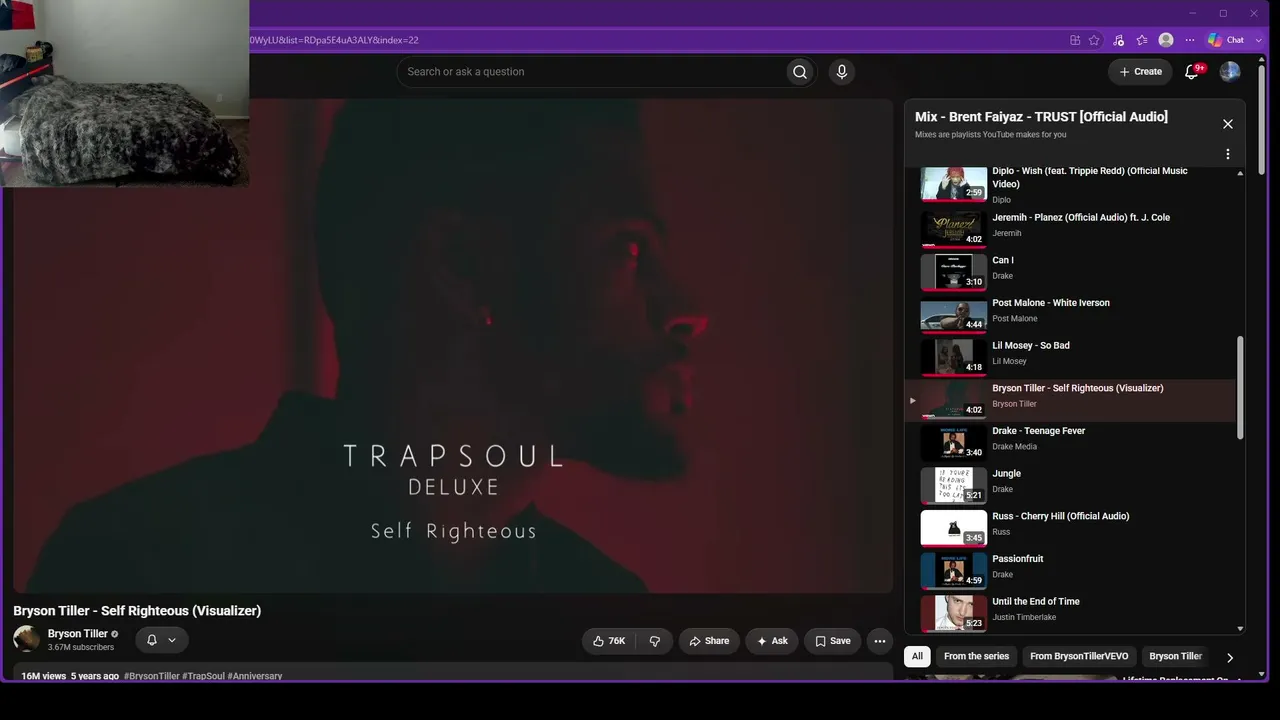1280x720 pixels.
Task: Click the #TrapSoul hashtag
Action: [x=203, y=676]
